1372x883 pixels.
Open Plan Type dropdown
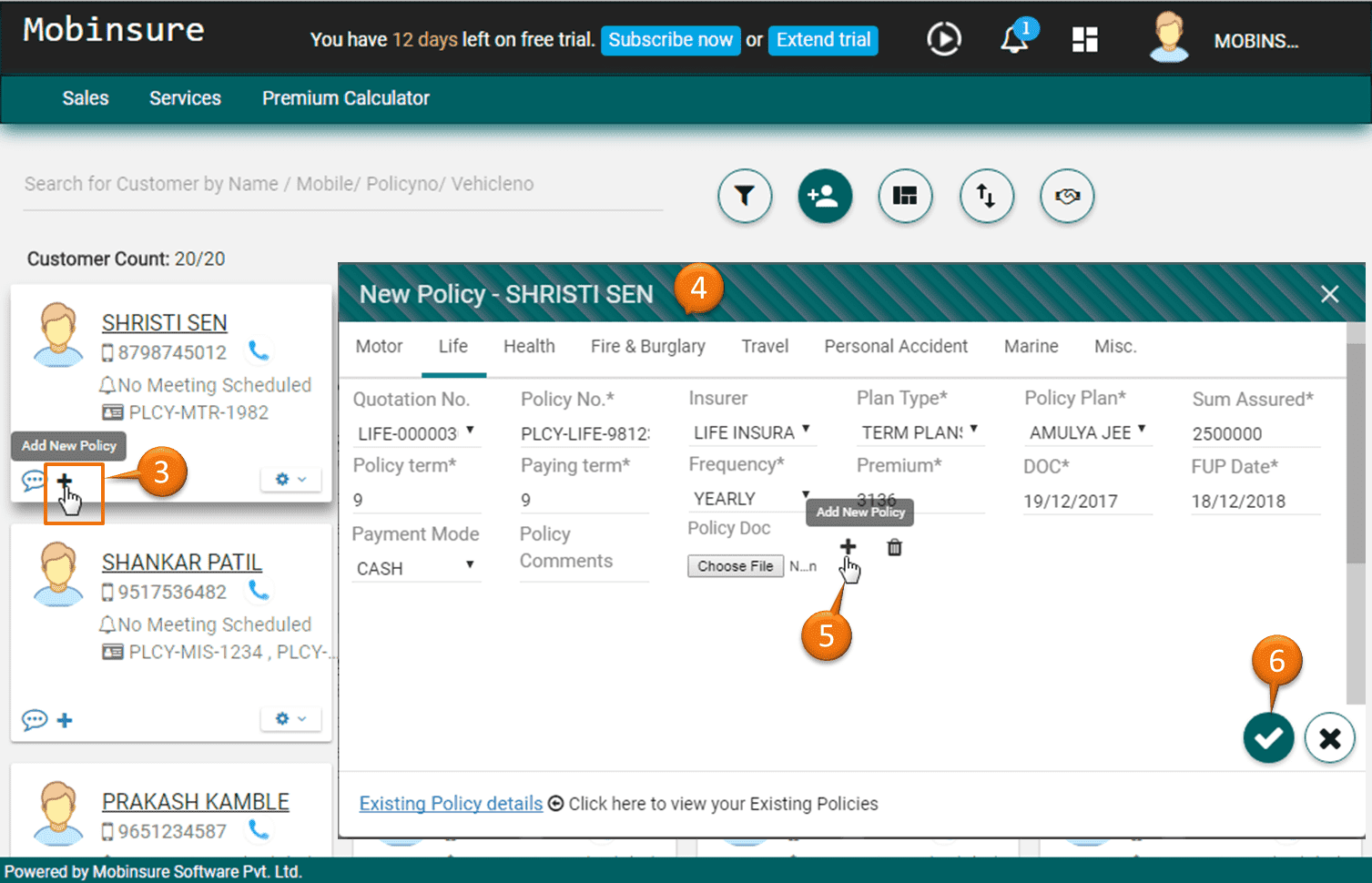pos(920,432)
